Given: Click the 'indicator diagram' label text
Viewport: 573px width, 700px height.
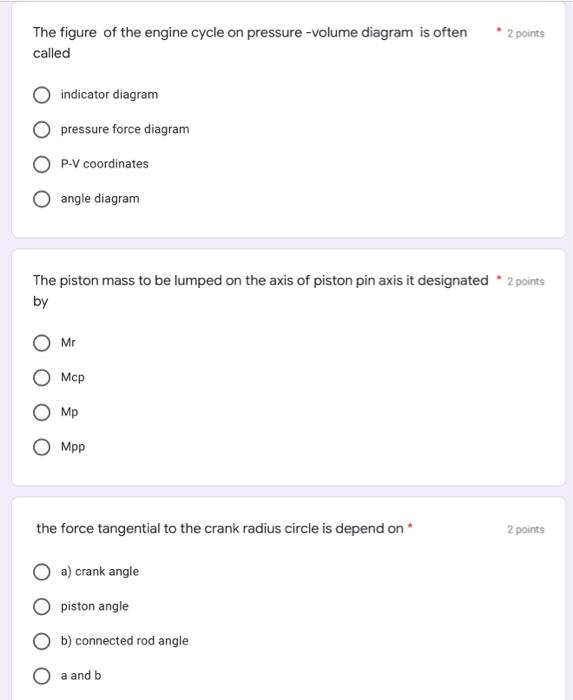Looking at the screenshot, I should 109,95.
